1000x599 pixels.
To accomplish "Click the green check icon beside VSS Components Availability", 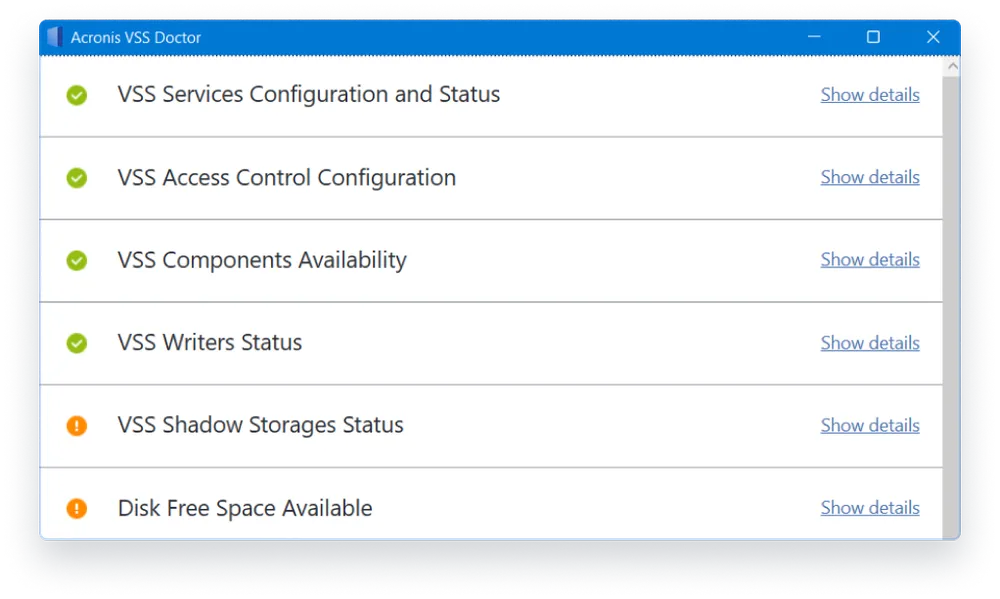I will pyautogui.click(x=77, y=260).
